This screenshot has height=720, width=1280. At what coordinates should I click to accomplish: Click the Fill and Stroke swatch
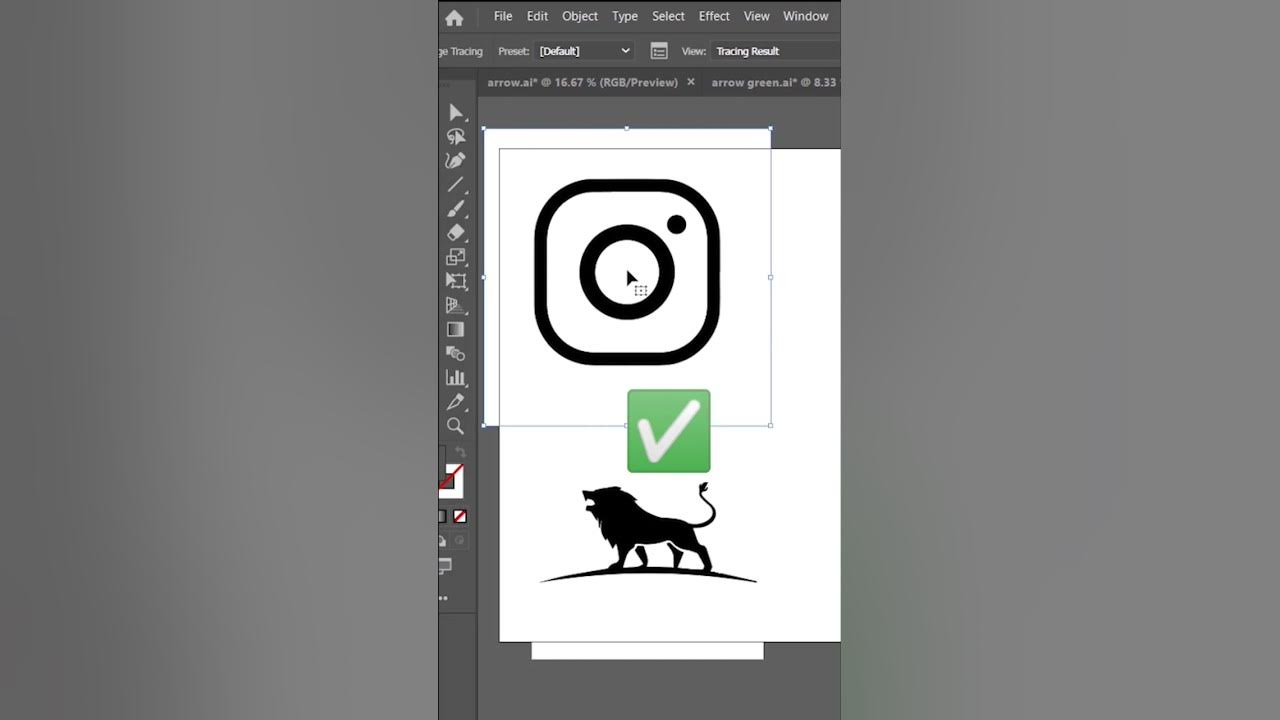pos(451,480)
